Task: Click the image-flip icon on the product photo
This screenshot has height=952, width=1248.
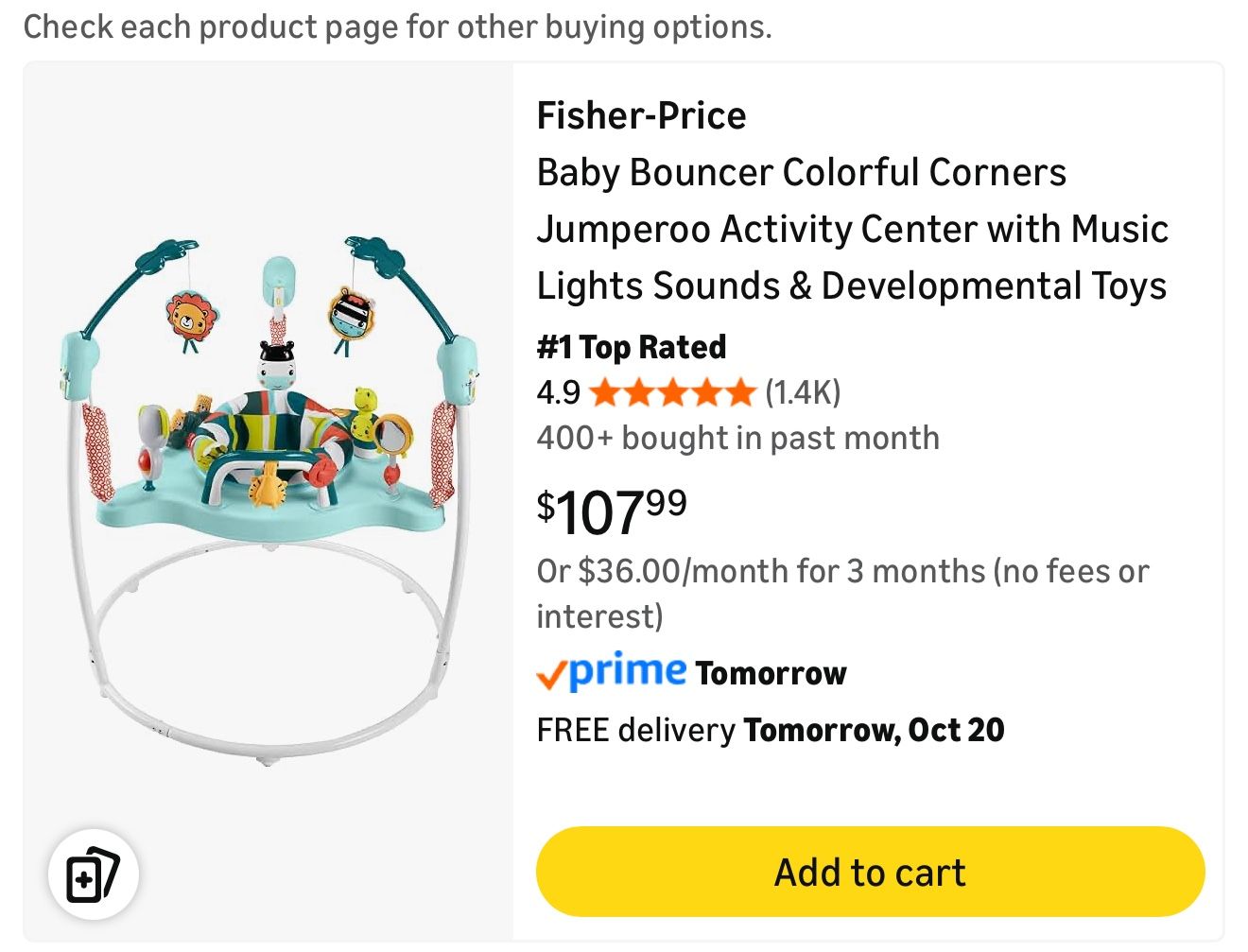Action: tap(92, 874)
